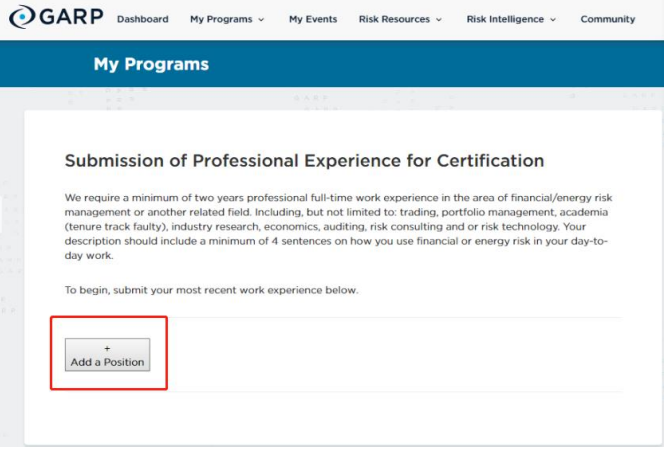Click the 'To begin, submit' instruction line

point(211,290)
